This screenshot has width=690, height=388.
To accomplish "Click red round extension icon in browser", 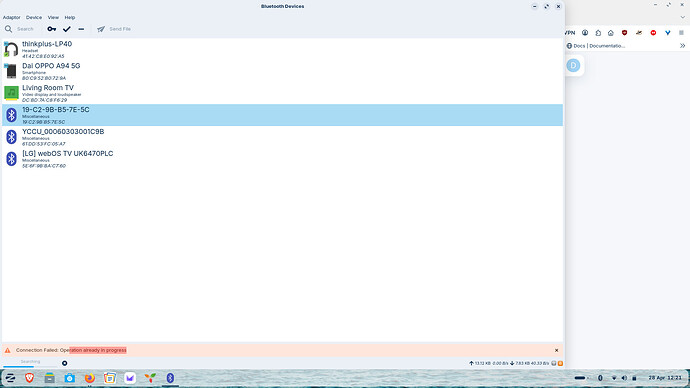I will 653,33.
